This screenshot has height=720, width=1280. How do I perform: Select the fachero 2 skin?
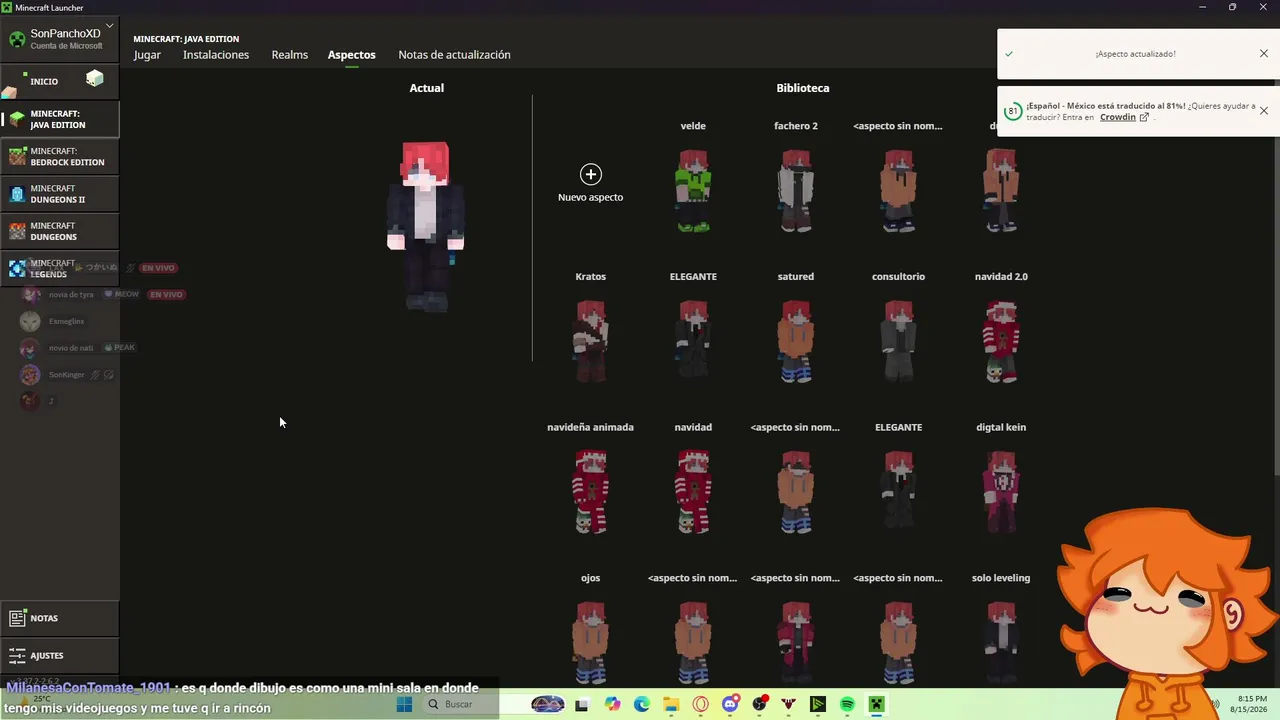coord(796,190)
